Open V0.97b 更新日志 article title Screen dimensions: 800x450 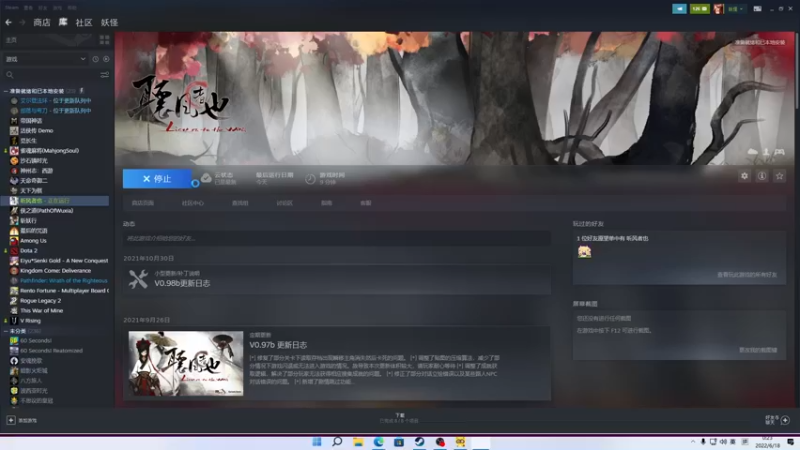[278, 345]
